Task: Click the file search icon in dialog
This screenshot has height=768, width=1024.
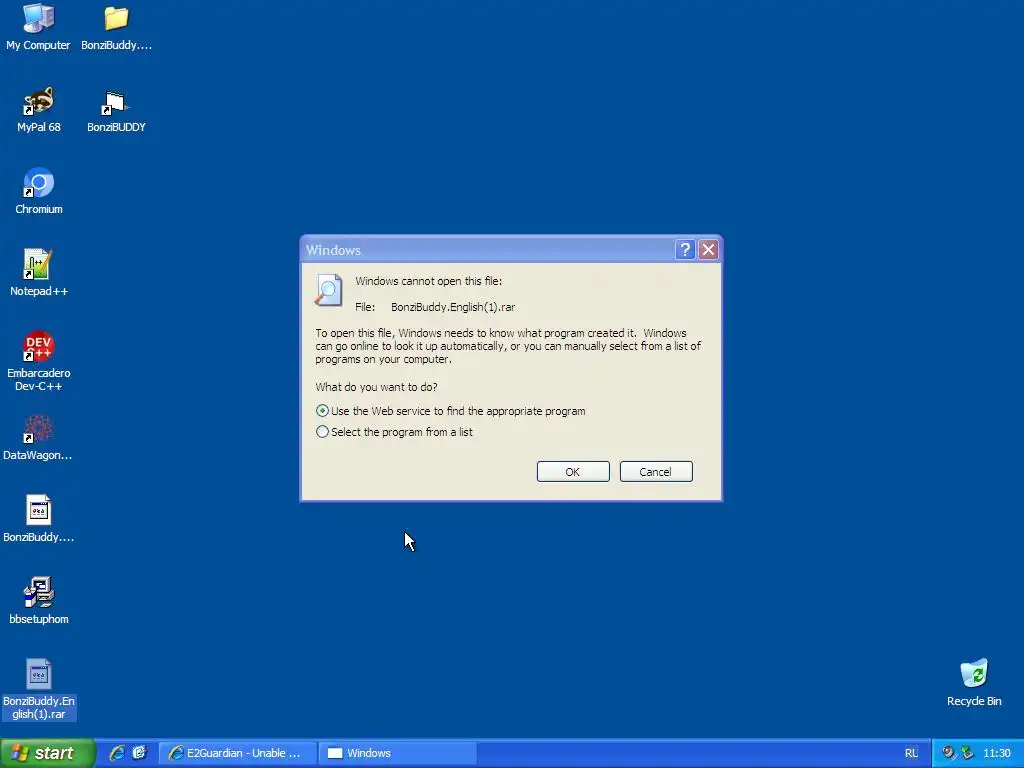Action: (328, 290)
